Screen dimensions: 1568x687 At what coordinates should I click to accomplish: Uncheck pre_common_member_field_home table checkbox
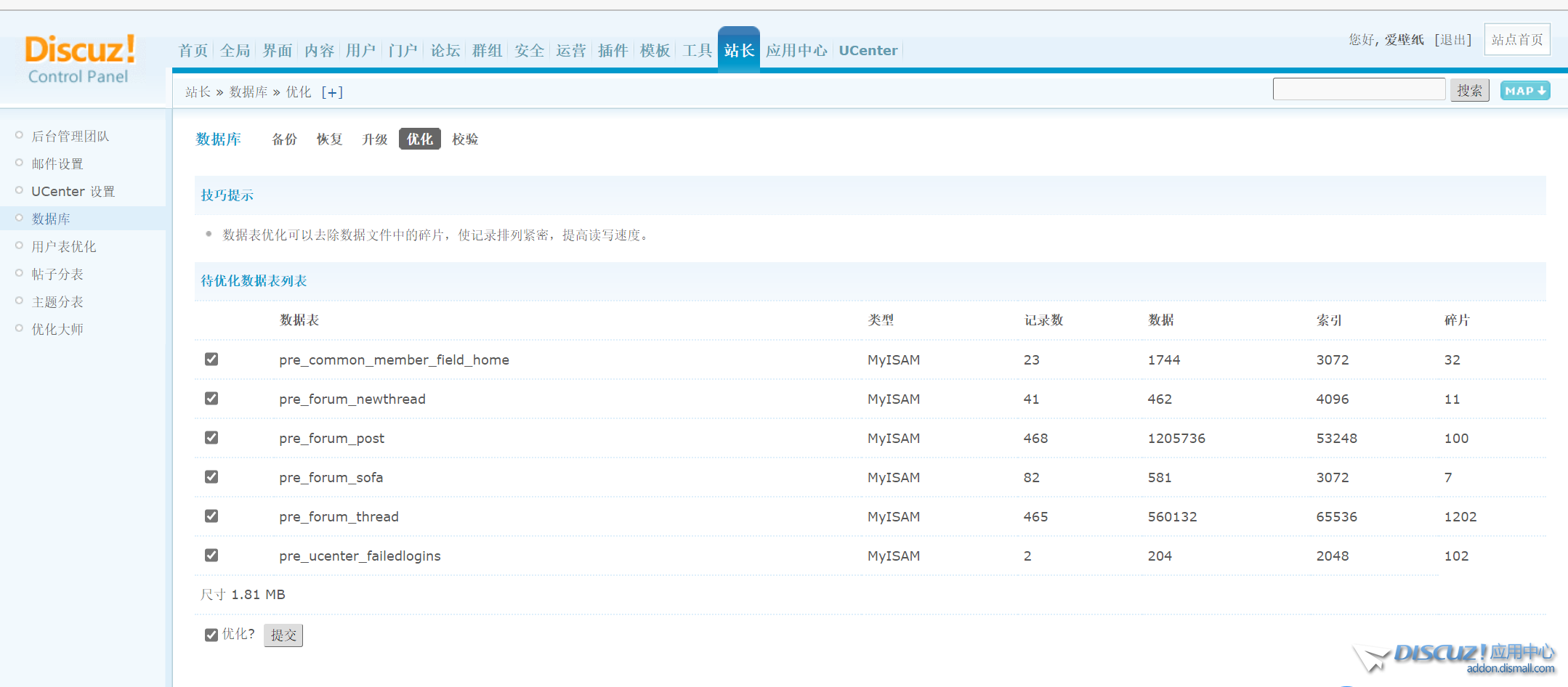[211, 359]
